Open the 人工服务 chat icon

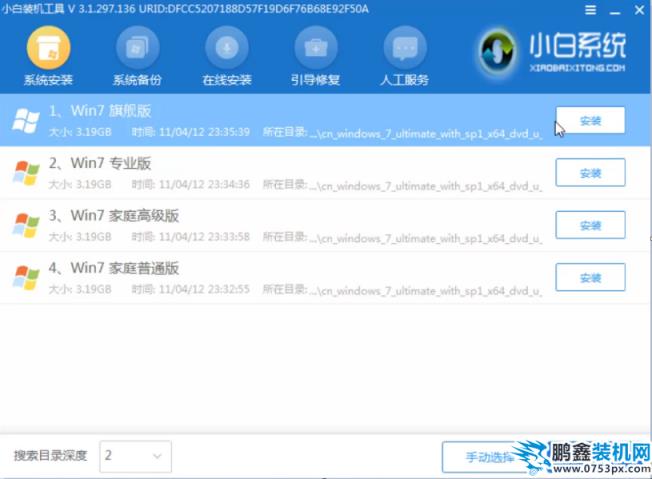(405, 47)
